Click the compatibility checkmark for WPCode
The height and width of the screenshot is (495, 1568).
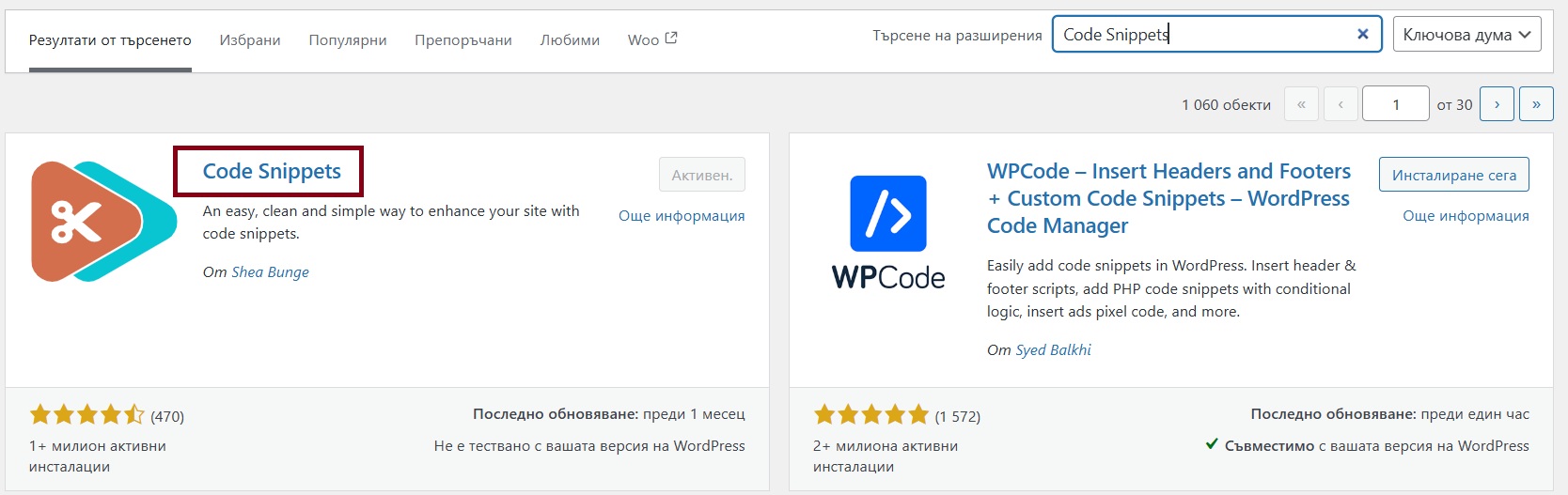[x=1212, y=444]
